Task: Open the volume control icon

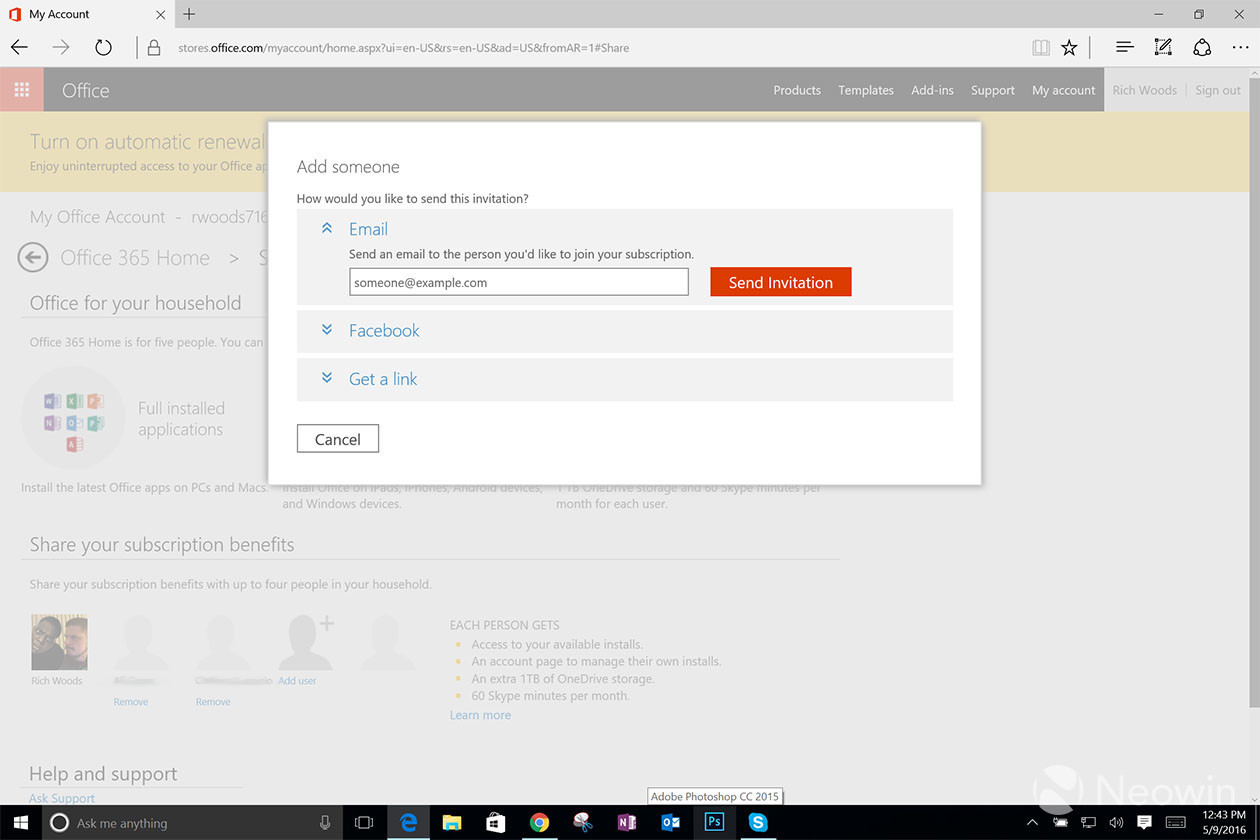Action: (1116, 822)
